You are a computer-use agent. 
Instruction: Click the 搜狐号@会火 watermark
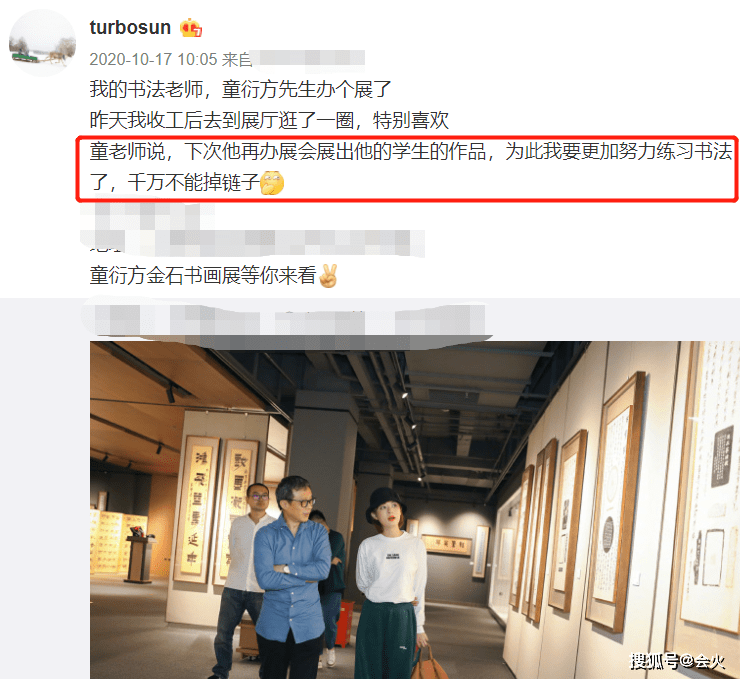click(677, 661)
